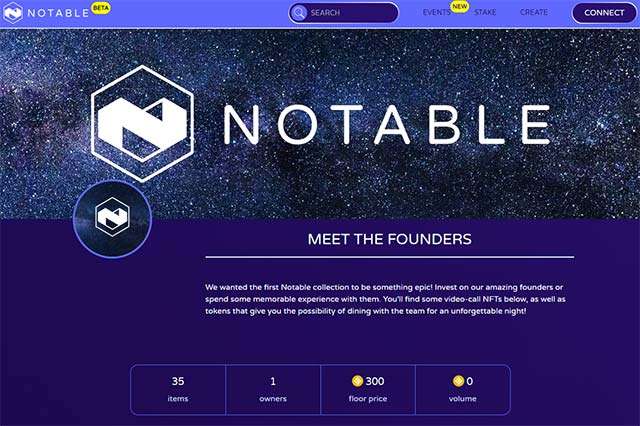Click the gold coin icon beside volume 0
Image resolution: width=640 pixels, height=426 pixels.
point(458,381)
